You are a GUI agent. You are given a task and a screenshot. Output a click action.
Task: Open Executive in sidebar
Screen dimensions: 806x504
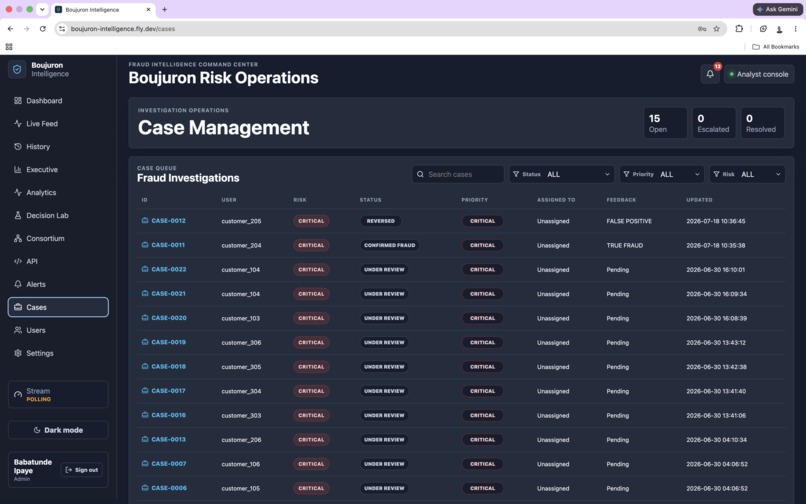pyautogui.click(x=58, y=170)
